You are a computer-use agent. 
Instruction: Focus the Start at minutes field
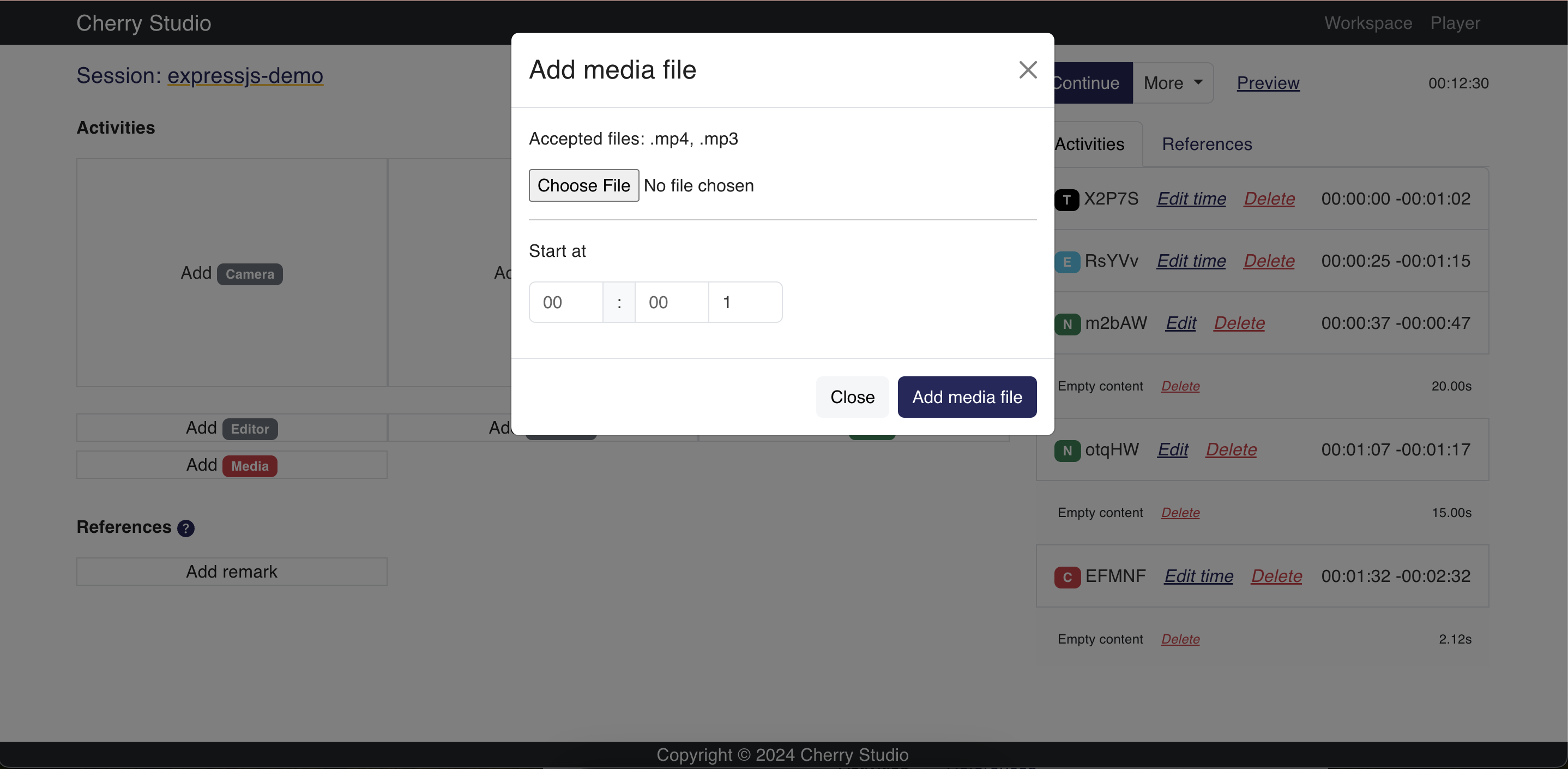(671, 302)
